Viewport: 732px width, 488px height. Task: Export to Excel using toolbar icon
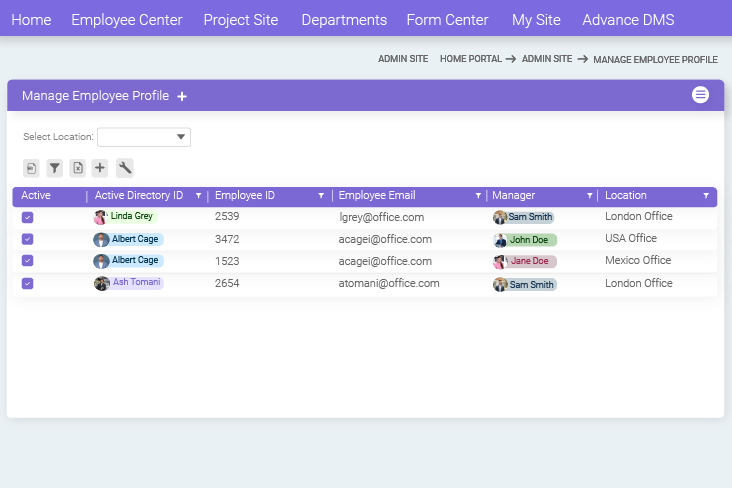tap(77, 168)
